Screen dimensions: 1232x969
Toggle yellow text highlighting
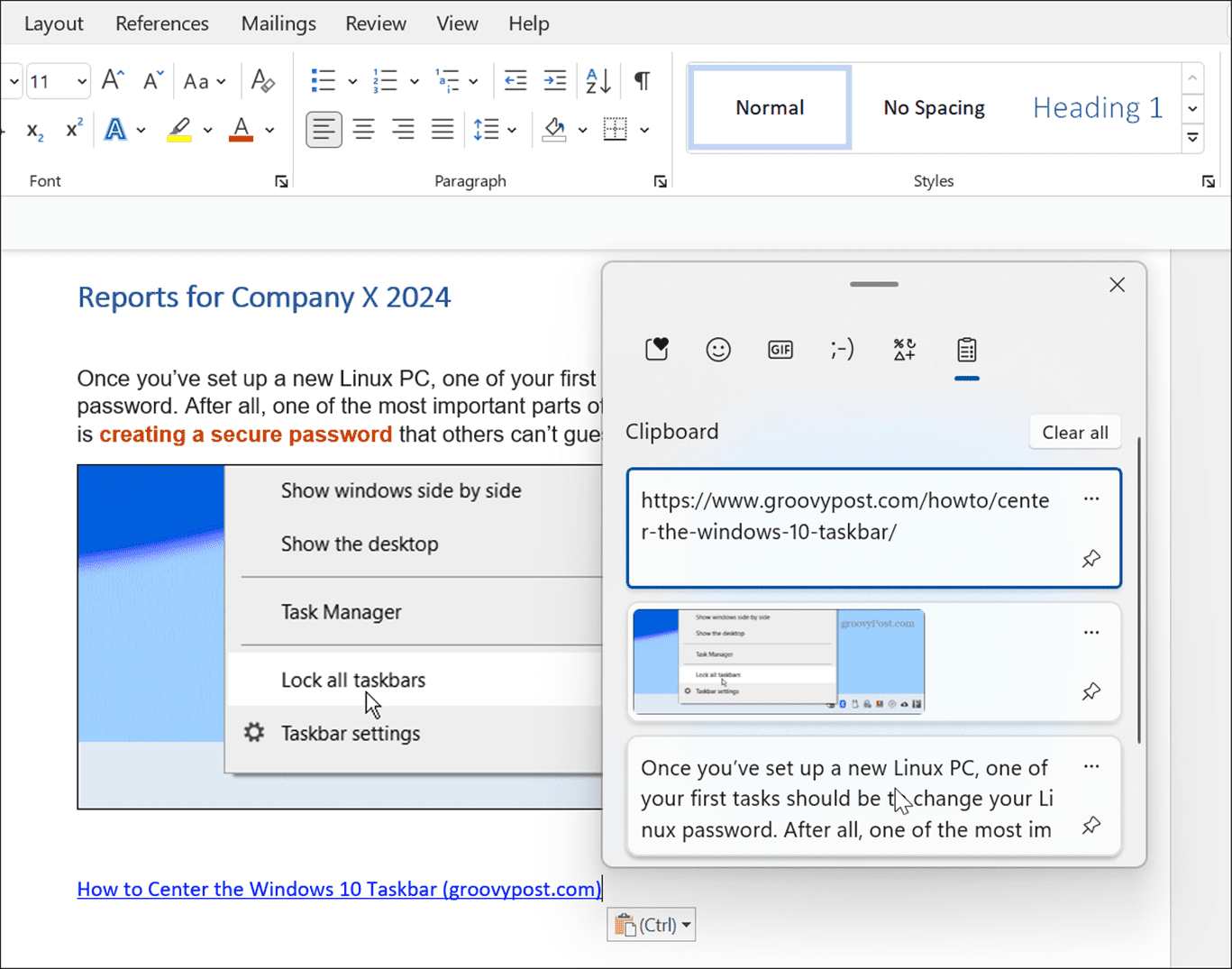179,129
